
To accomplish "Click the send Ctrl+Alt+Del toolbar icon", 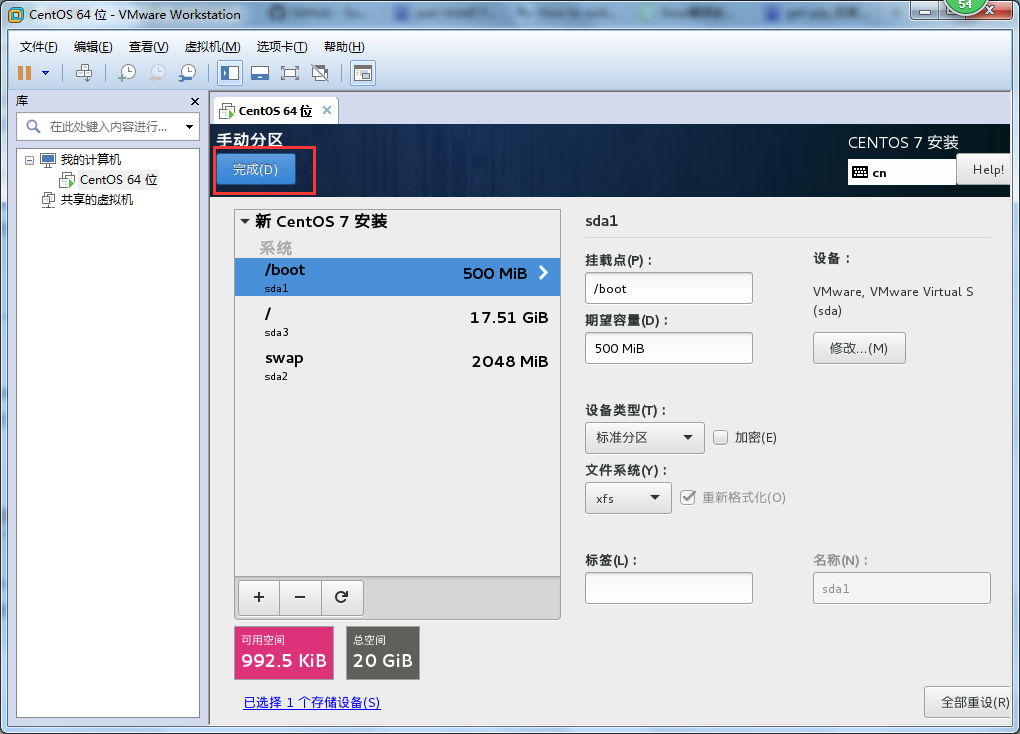I will 84,73.
